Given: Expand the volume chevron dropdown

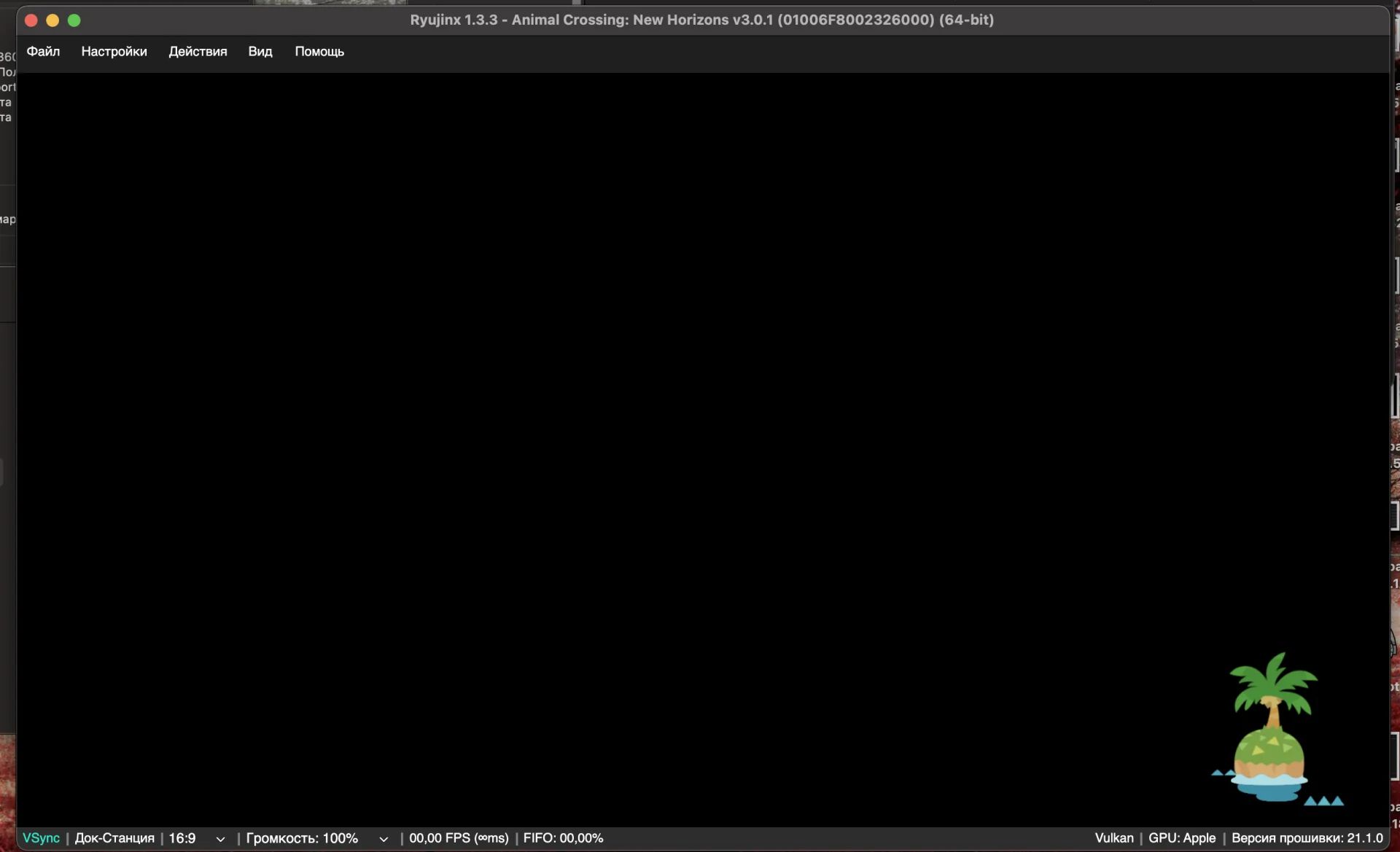Looking at the screenshot, I should coord(384,839).
